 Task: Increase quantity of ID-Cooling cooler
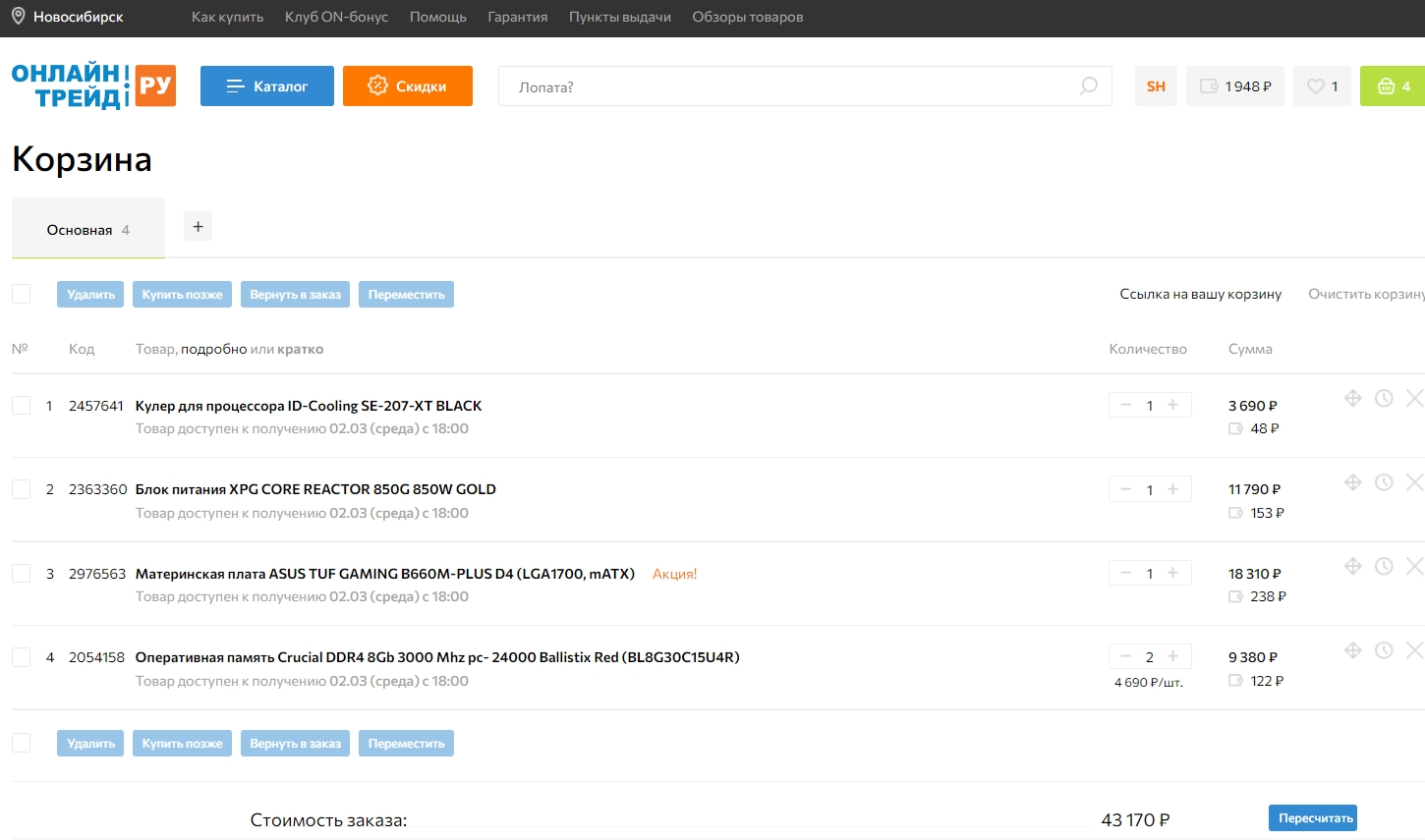pos(1172,405)
